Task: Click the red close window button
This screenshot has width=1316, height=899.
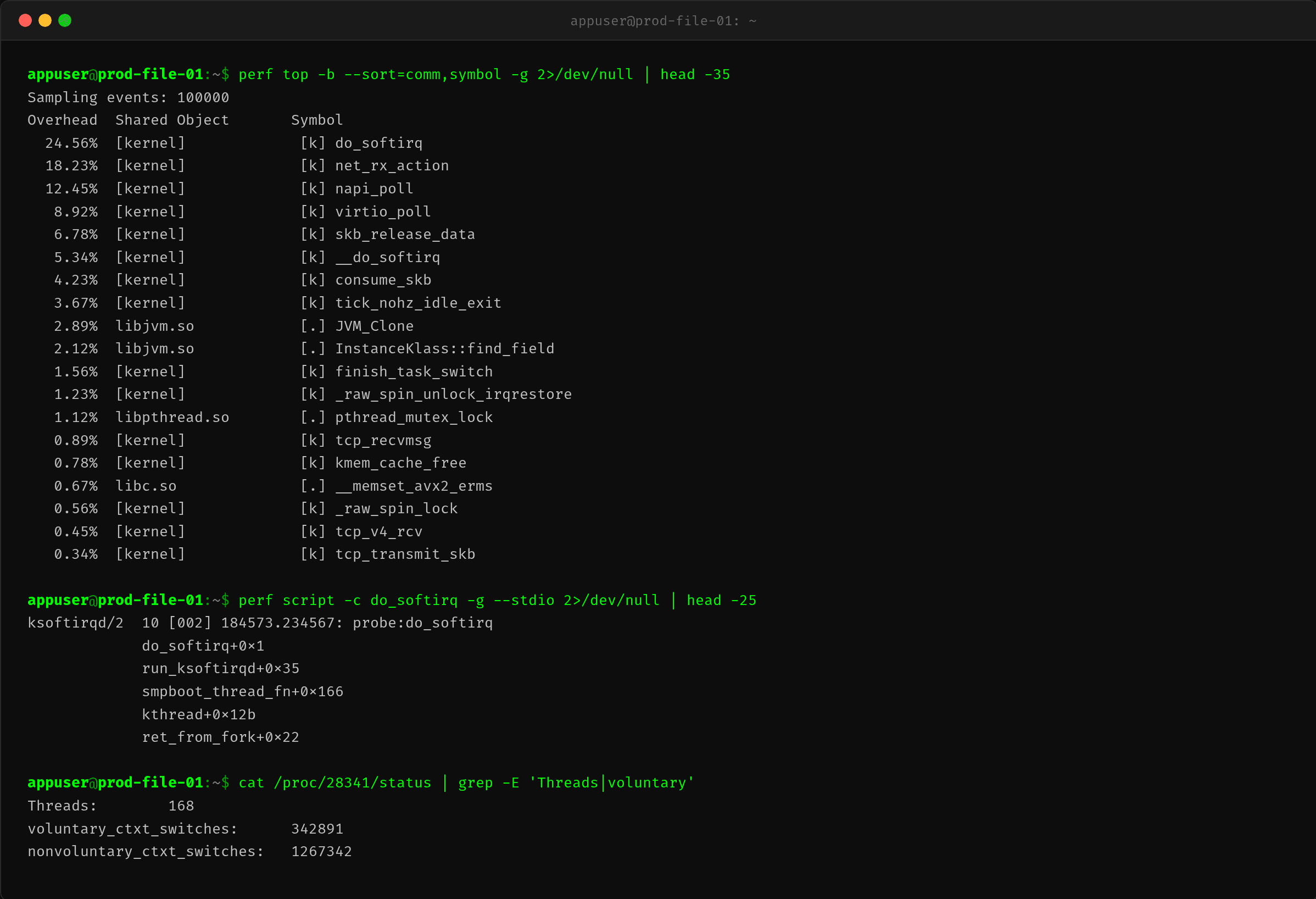Action: pyautogui.click(x=25, y=20)
